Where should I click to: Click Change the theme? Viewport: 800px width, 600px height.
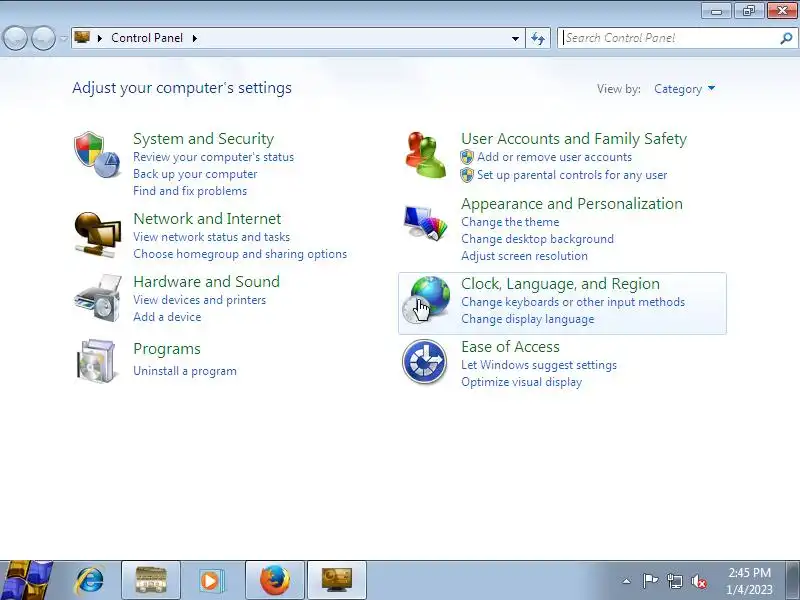tap(510, 222)
